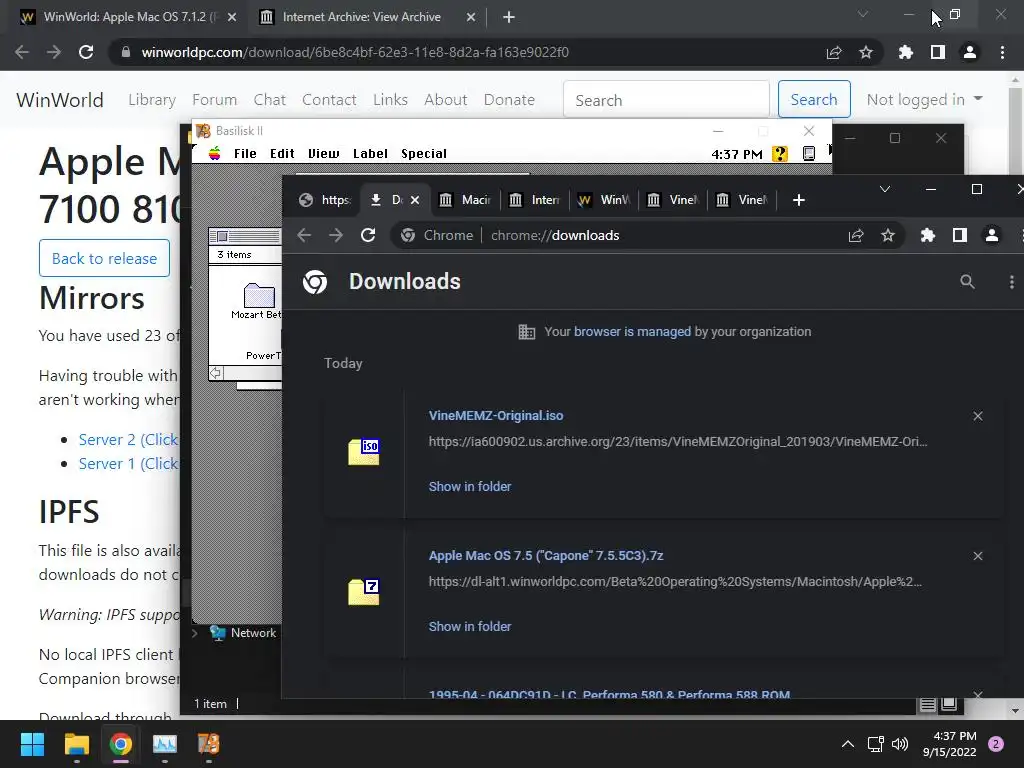The height and width of the screenshot is (768, 1024).
Task: Open the Edit menu in Basilisk II
Action: [282, 153]
